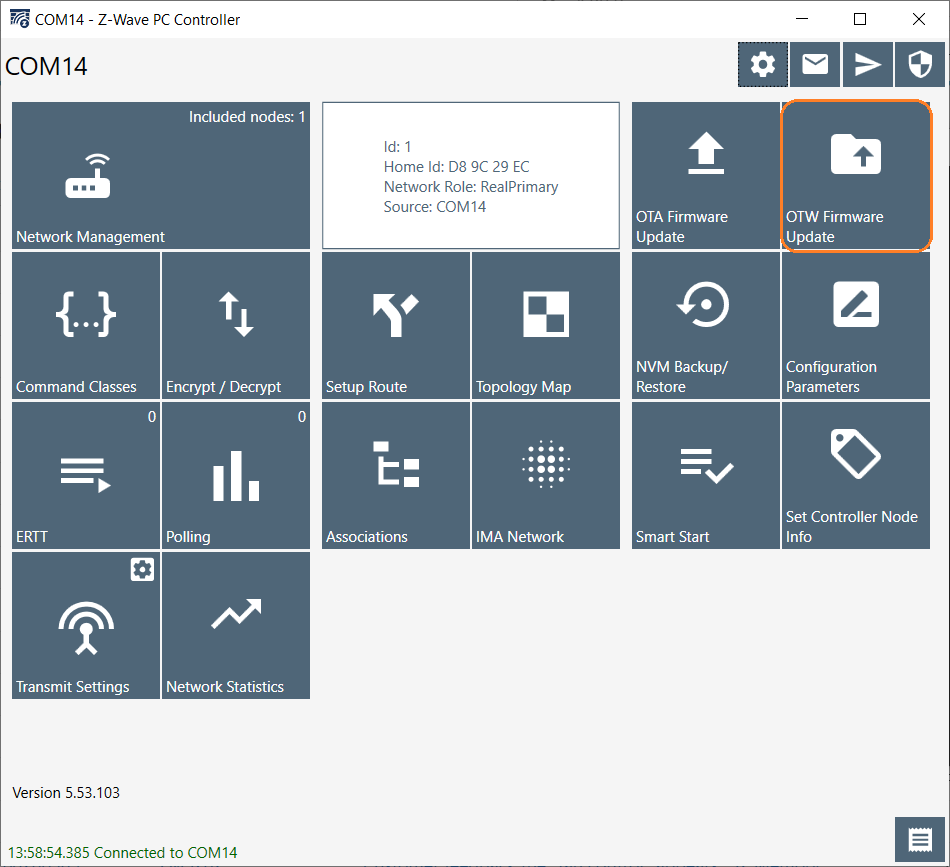
Task: Open Set Controller Node Info
Action: (x=856, y=476)
